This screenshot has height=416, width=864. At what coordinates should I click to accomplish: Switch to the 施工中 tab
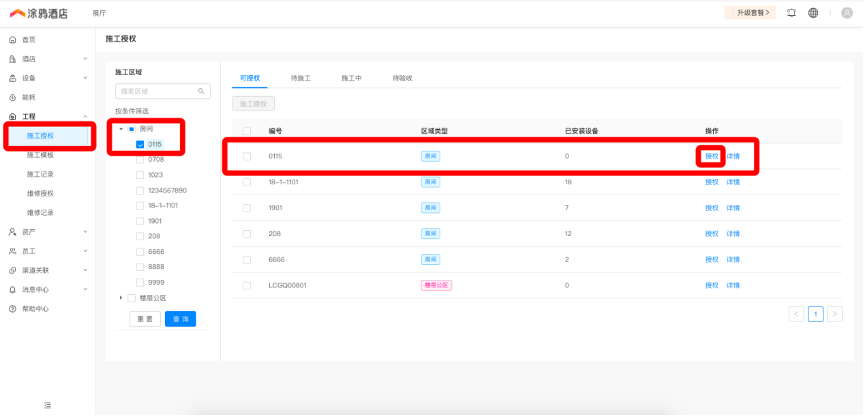pos(352,78)
